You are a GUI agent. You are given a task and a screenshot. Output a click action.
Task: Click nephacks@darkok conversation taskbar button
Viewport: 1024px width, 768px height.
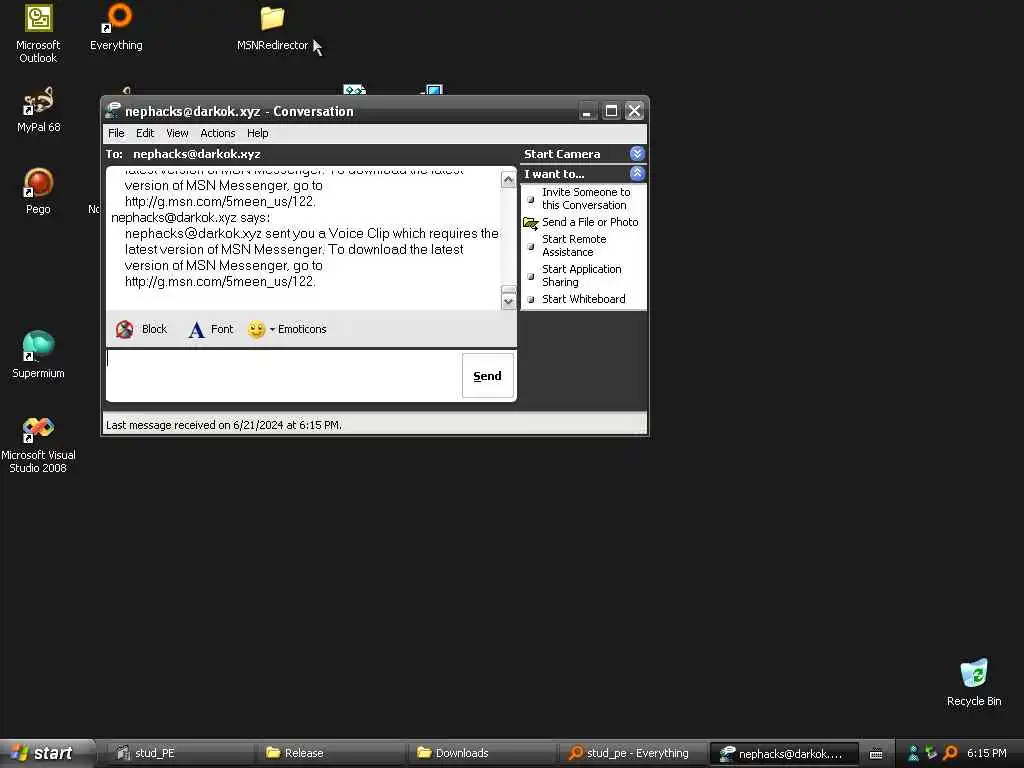pos(784,753)
